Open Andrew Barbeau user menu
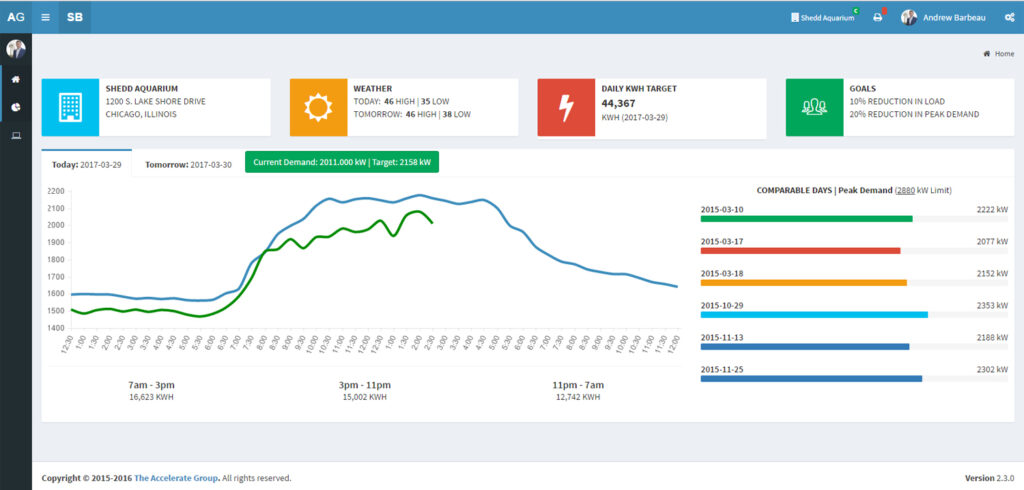Viewport: 1024px width, 490px height. [x=943, y=18]
